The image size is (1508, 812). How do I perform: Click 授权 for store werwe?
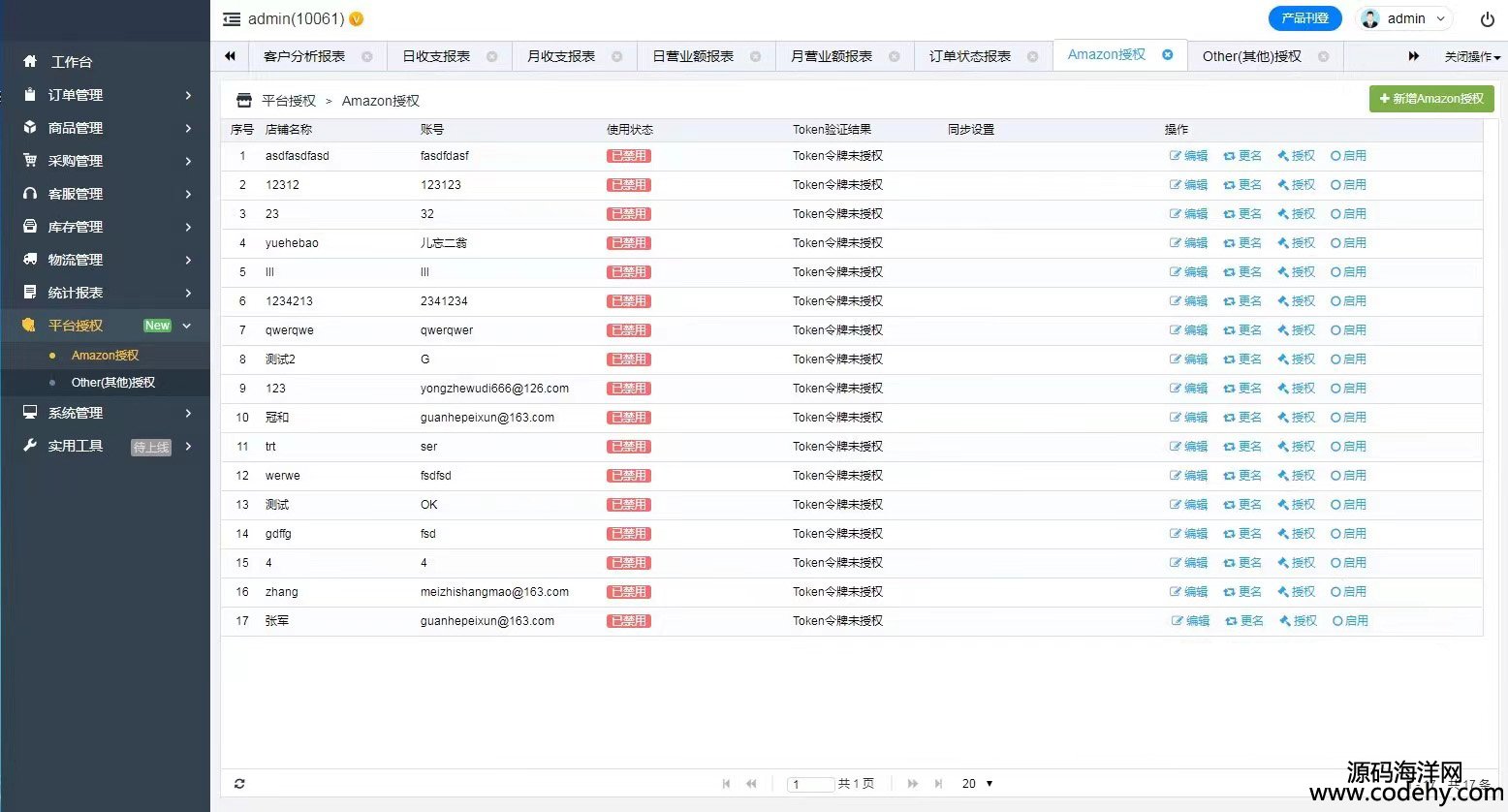click(x=1297, y=476)
